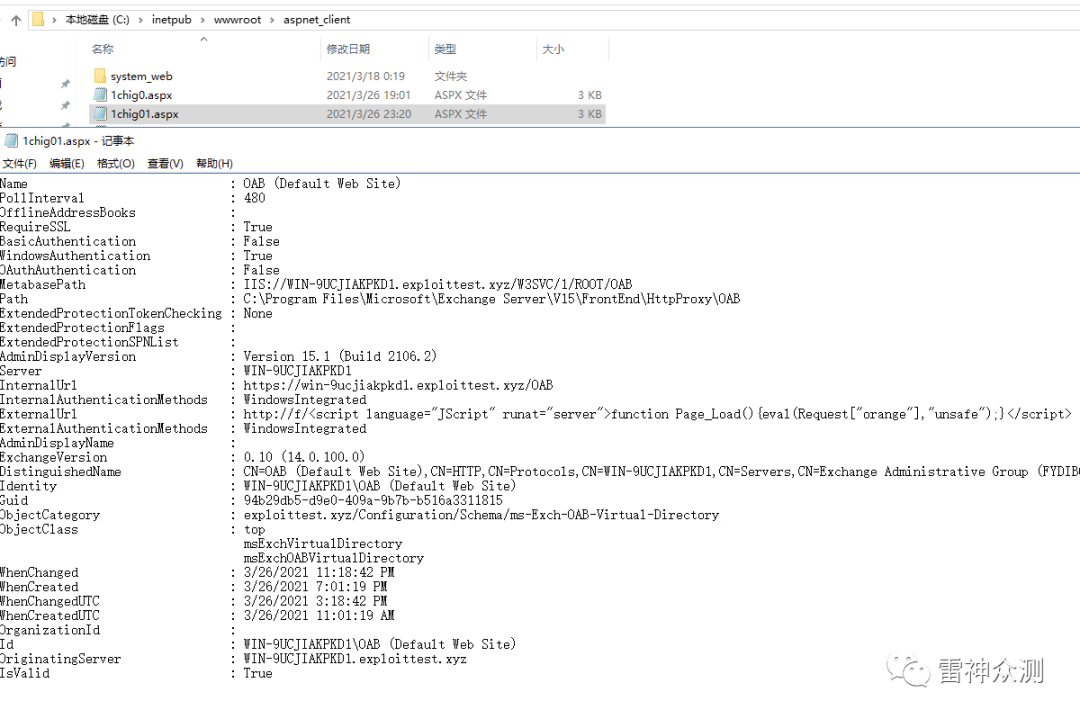Click the msExchOABVirtualDirectory line
Screen dimensions: 1080x719
[333, 559]
